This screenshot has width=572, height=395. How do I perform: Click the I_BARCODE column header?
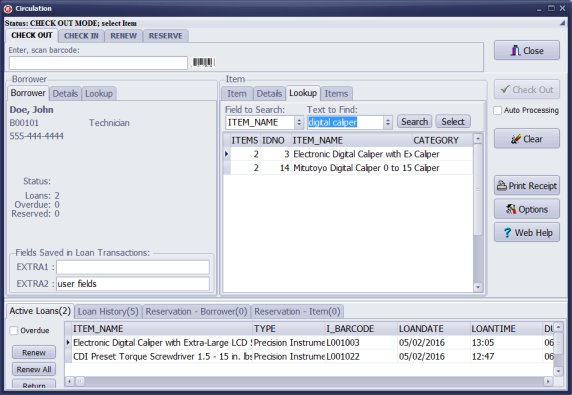pos(361,329)
